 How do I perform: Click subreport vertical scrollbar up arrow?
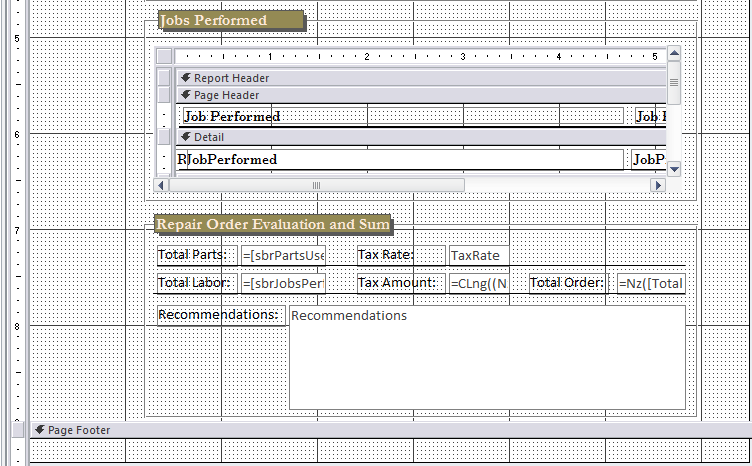click(674, 53)
